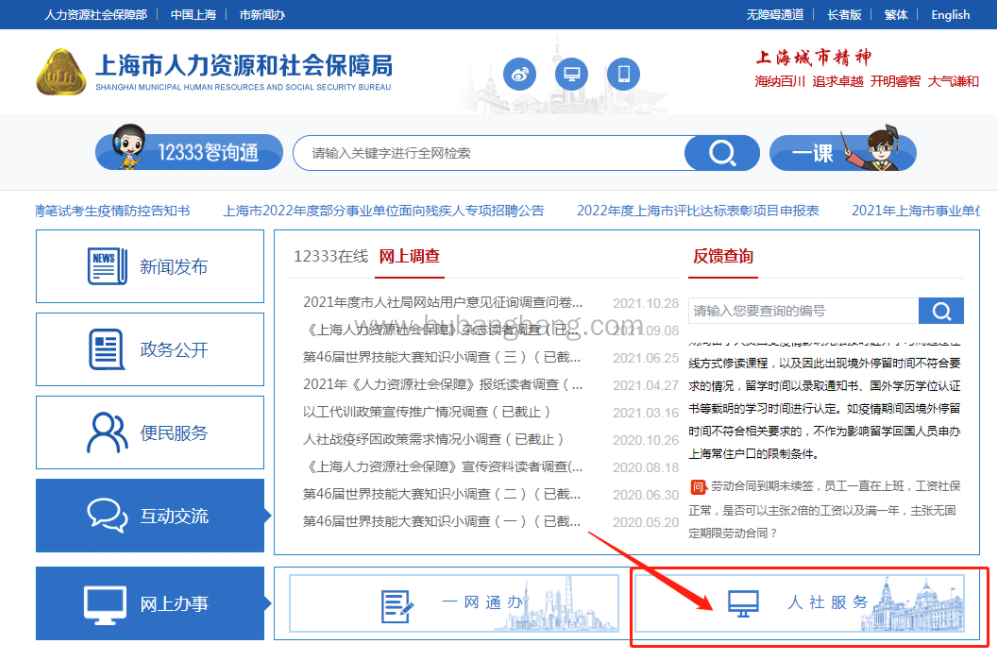This screenshot has width=997, height=656.
Task: Open 网上办事 sidebar item
Action: (x=150, y=603)
